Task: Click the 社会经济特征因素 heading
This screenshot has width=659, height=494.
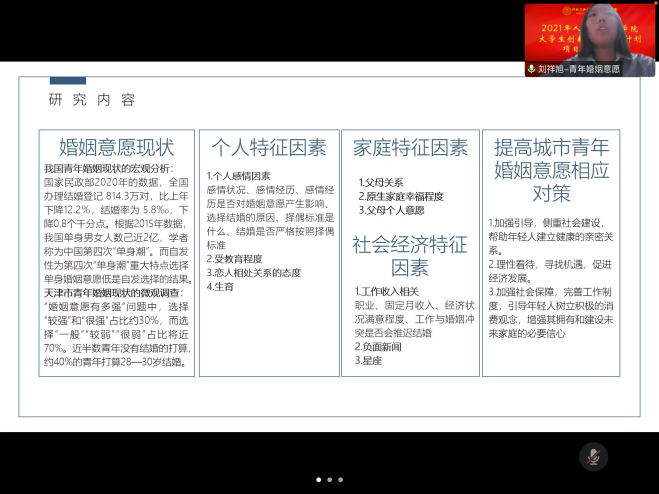Action: tap(410, 256)
